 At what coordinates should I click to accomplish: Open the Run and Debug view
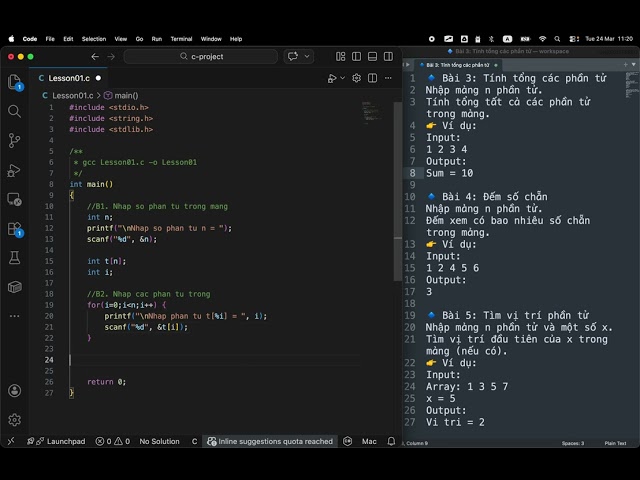point(14,170)
